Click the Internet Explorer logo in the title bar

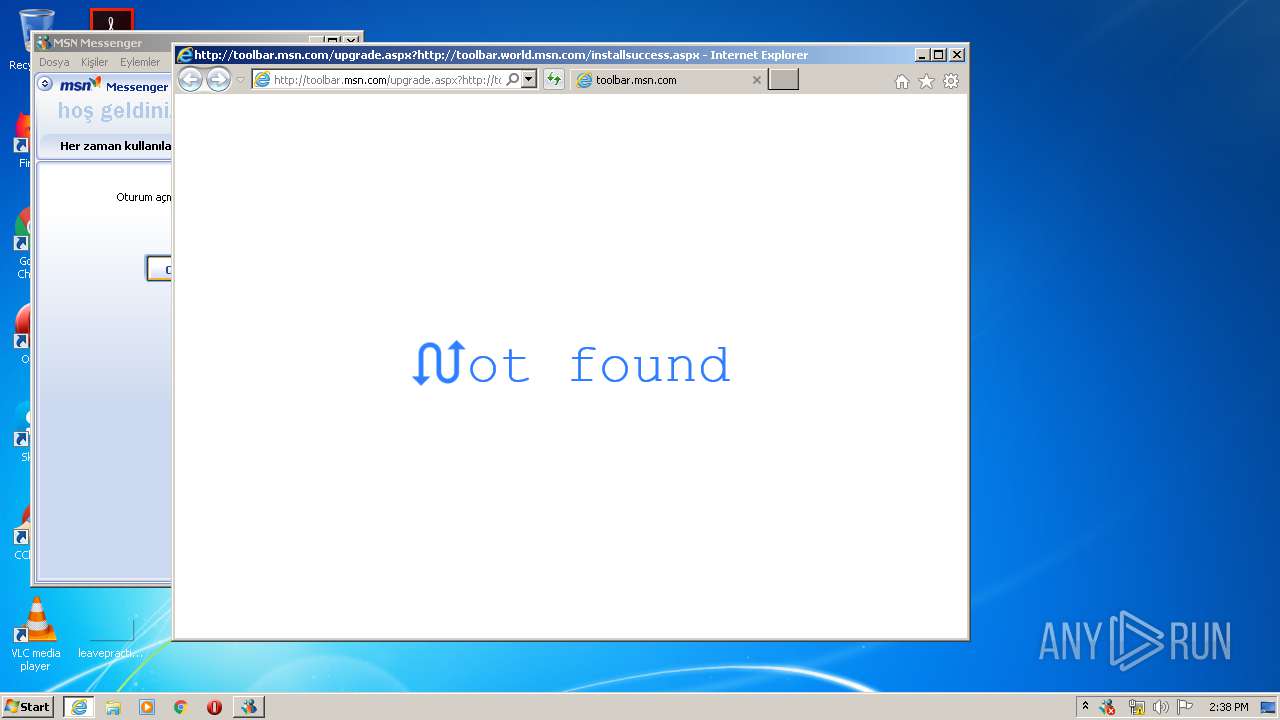(185, 55)
